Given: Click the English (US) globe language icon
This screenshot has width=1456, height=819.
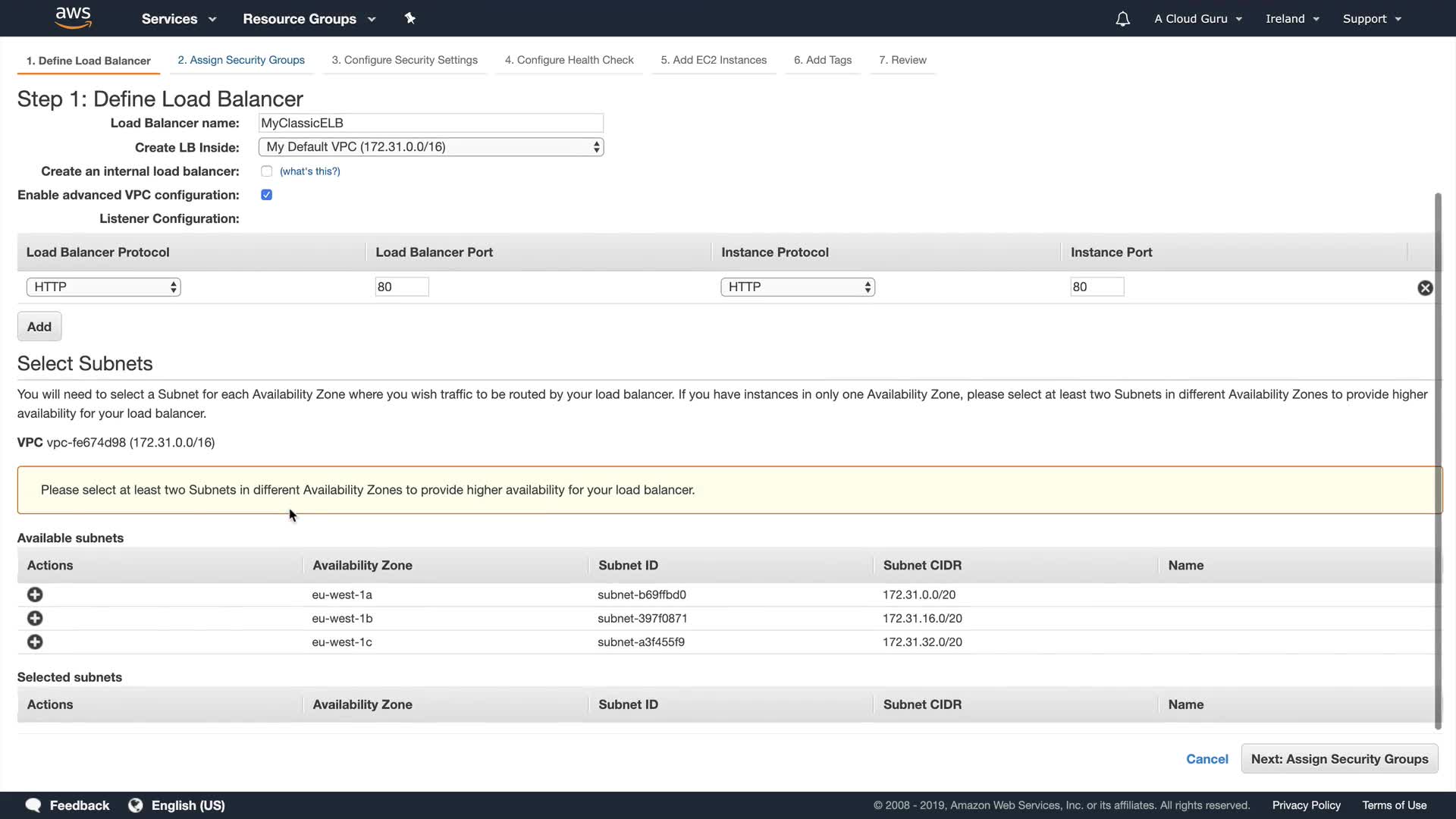Looking at the screenshot, I should (x=136, y=805).
